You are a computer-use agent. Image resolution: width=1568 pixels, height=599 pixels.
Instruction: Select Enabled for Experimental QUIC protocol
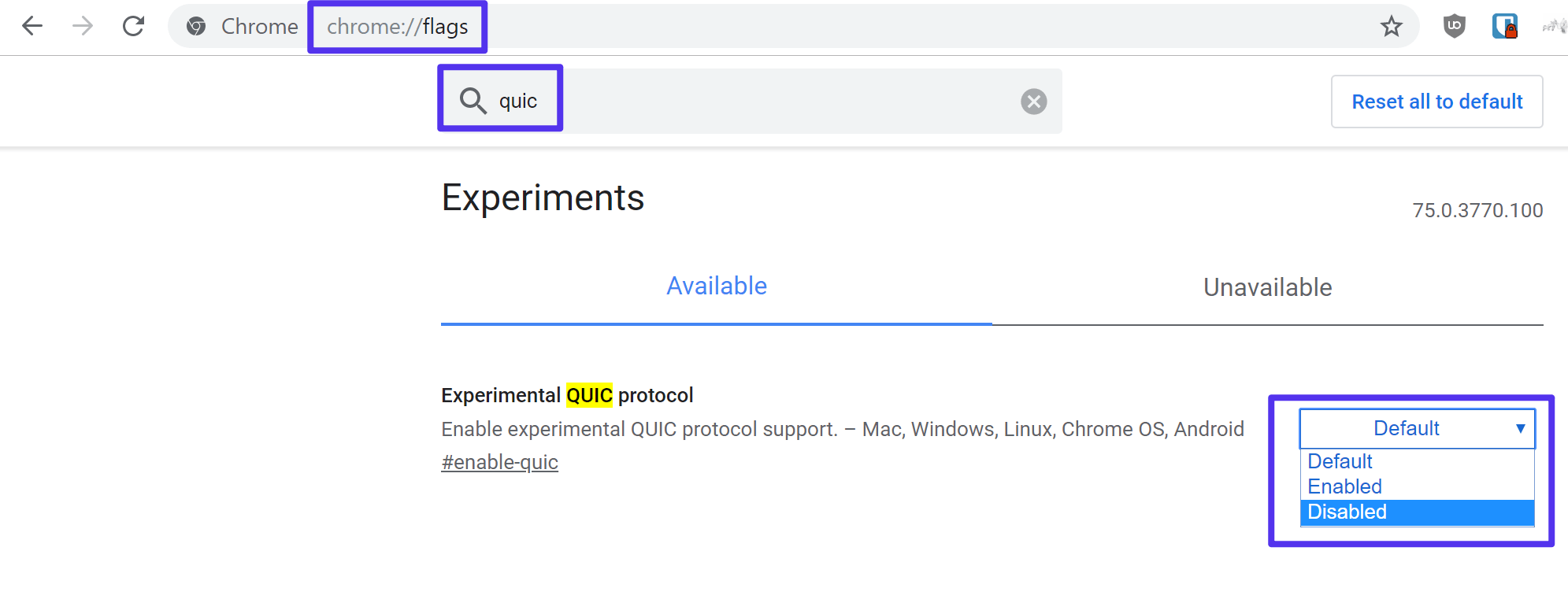pyautogui.click(x=1344, y=486)
